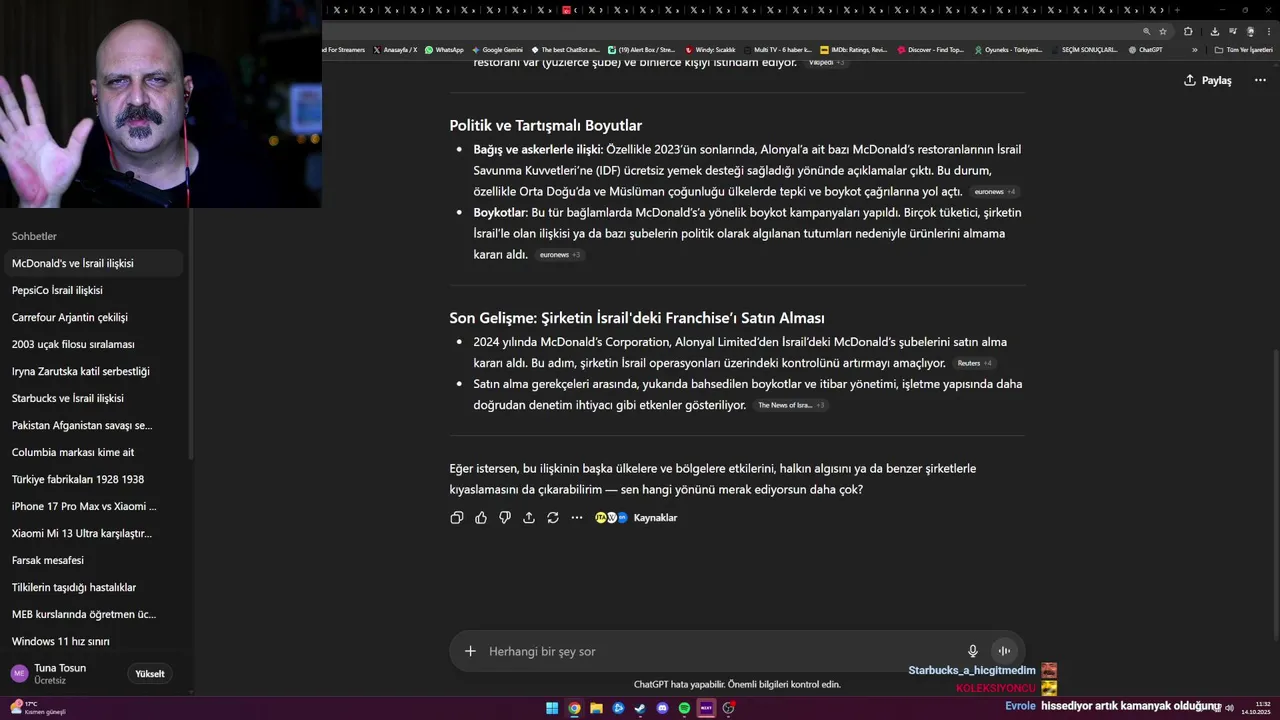
Task: Open 'The best ChatBot' bookmark
Action: coord(565,49)
